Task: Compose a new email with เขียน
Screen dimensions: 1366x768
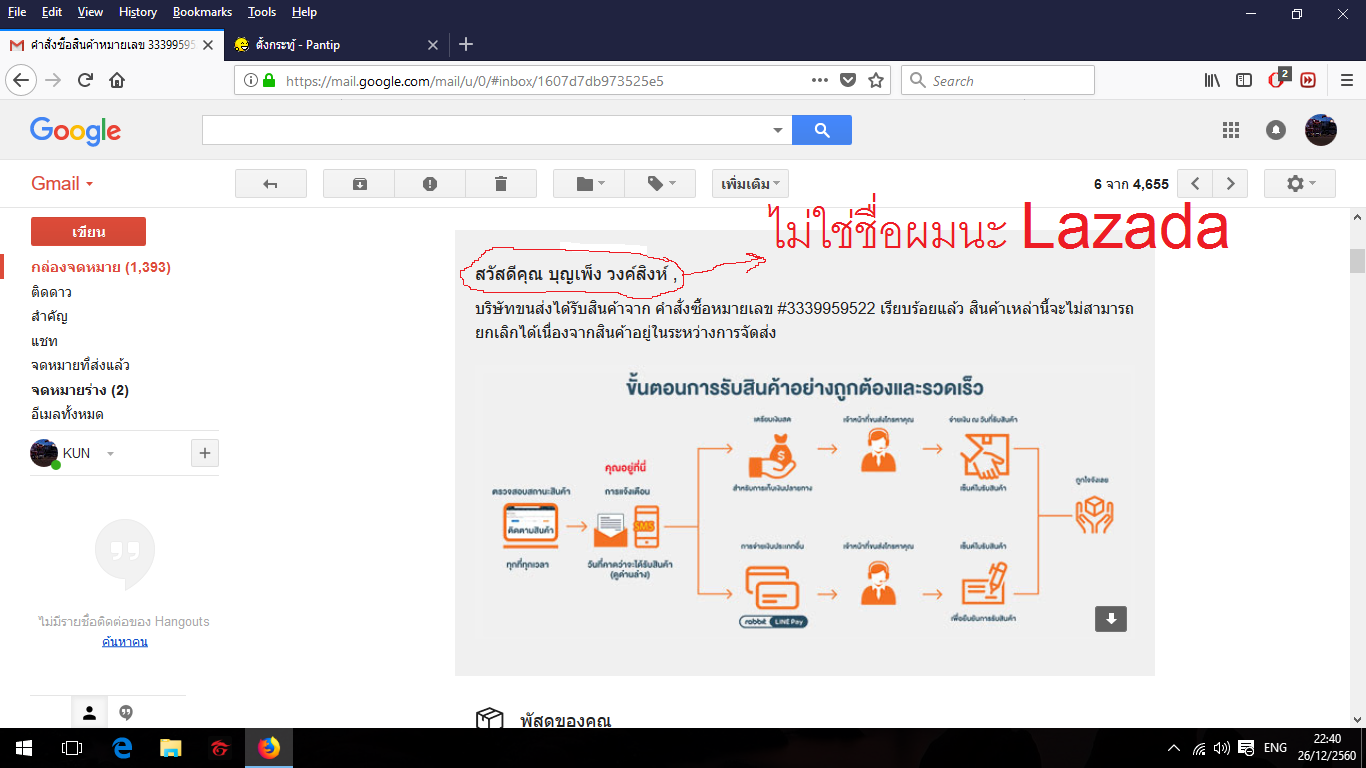Action: [x=88, y=232]
